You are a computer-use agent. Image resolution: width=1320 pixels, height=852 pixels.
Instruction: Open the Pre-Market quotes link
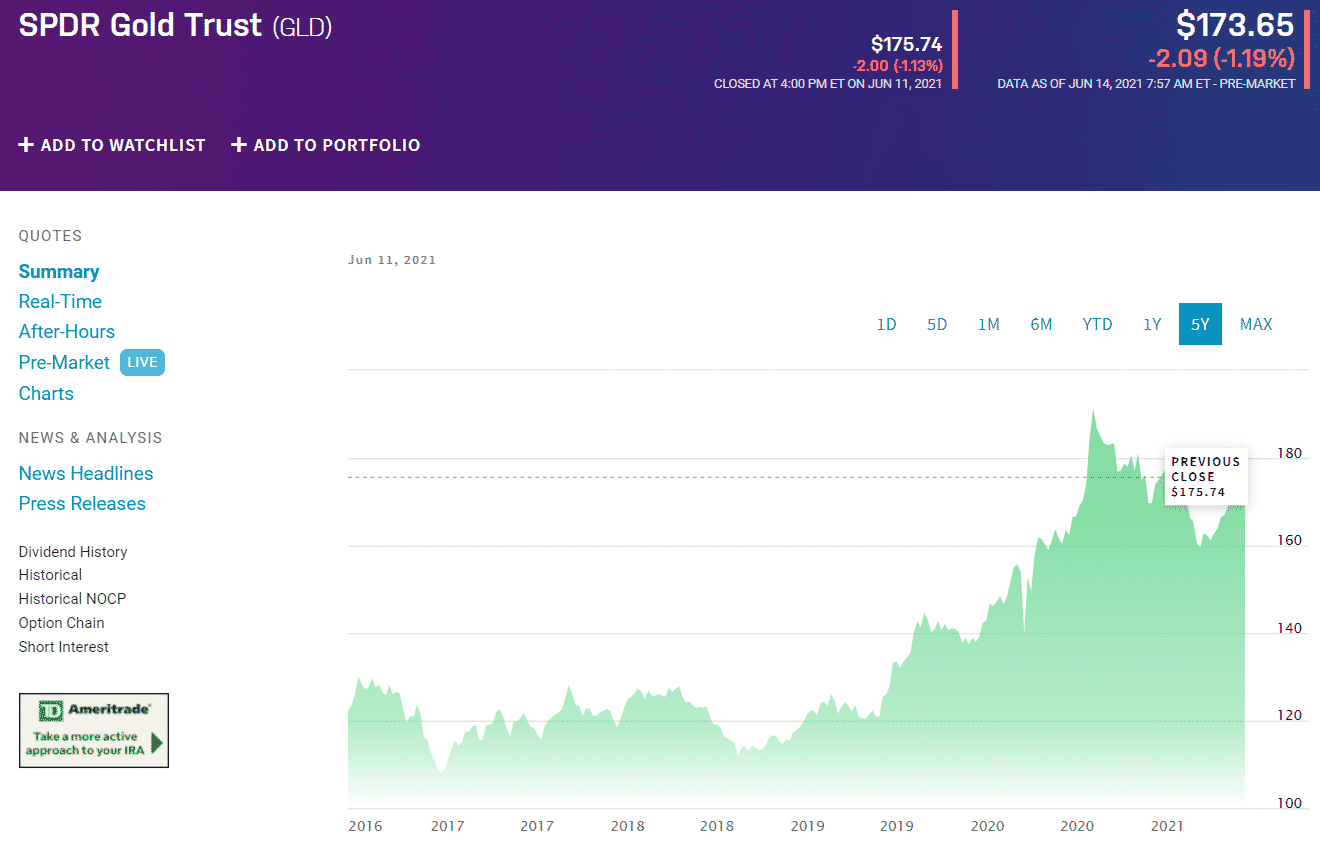pyautogui.click(x=64, y=363)
